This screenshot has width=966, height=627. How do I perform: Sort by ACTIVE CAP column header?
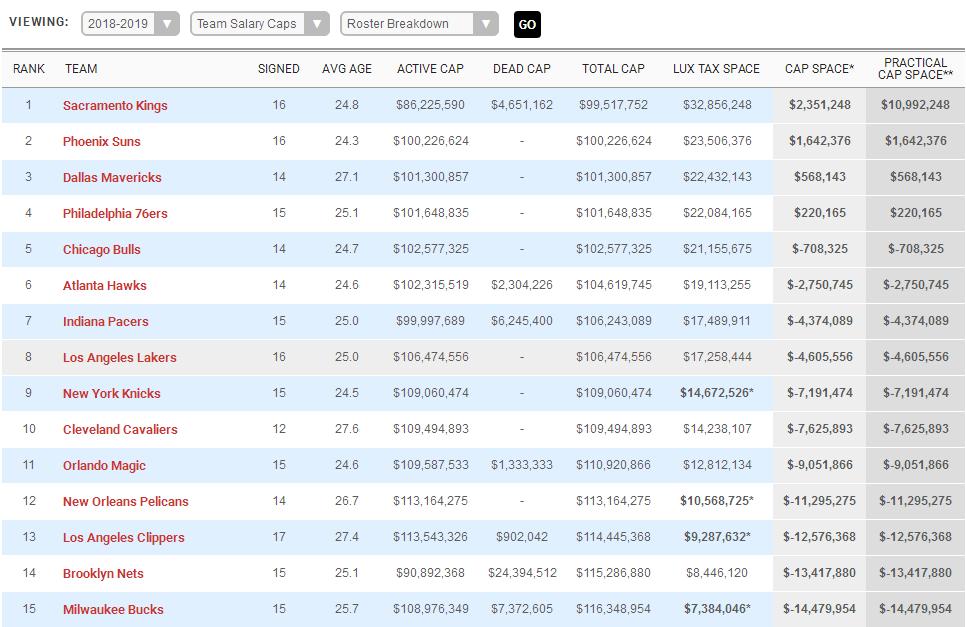tap(430, 69)
